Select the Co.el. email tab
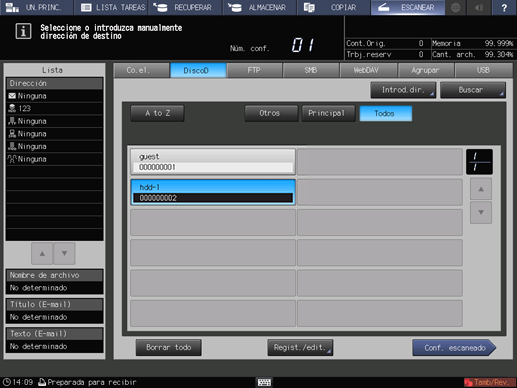Viewport: 517px width, 388px height. click(x=141, y=70)
